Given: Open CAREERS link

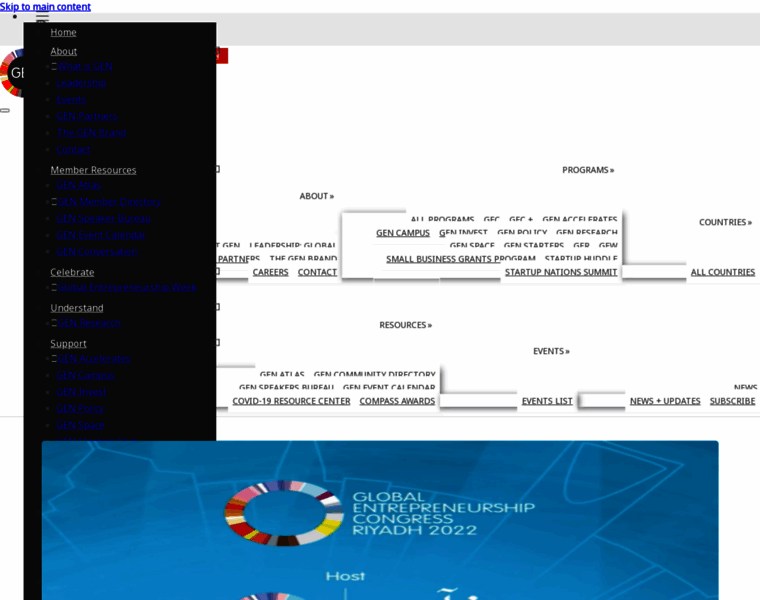Looking at the screenshot, I should pos(270,272).
